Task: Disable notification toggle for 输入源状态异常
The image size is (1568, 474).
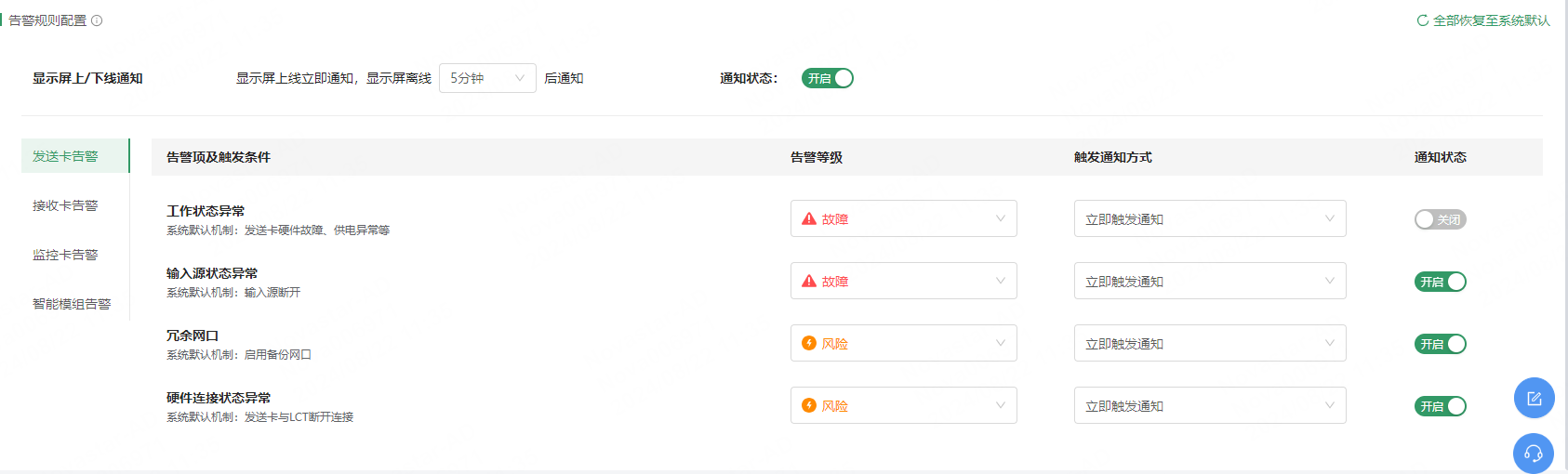Action: [1440, 282]
